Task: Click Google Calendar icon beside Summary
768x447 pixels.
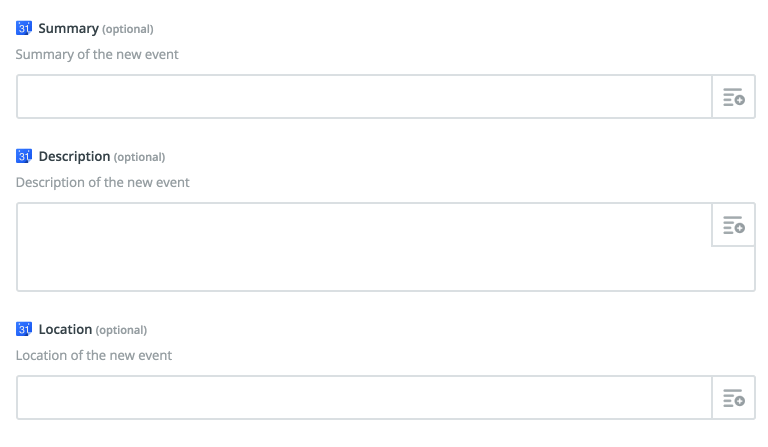Action: pyautogui.click(x=24, y=28)
